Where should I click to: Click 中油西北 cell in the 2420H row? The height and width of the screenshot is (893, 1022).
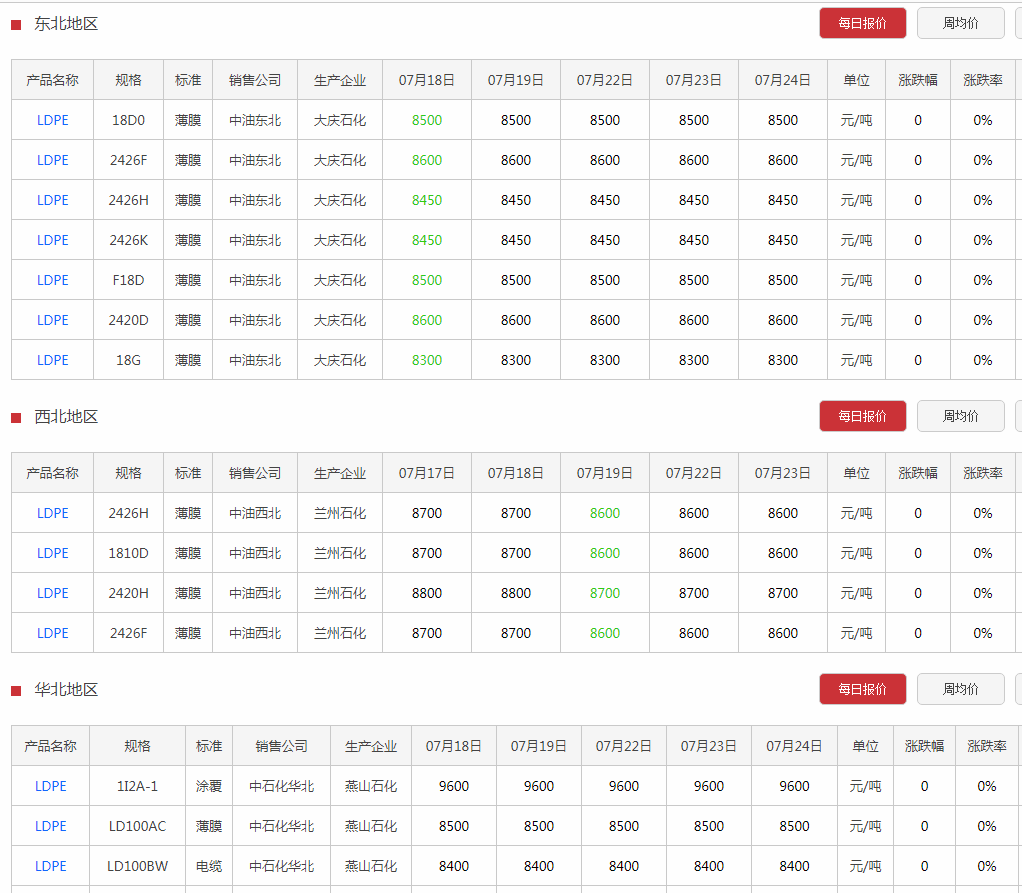point(255,593)
